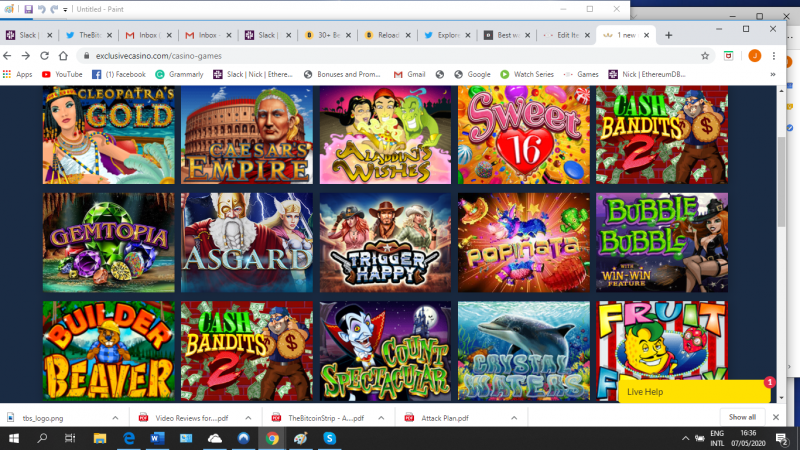Screen dimensions: 800x450
Task: Open the (1) Facebook bookmark
Action: [x=119, y=74]
